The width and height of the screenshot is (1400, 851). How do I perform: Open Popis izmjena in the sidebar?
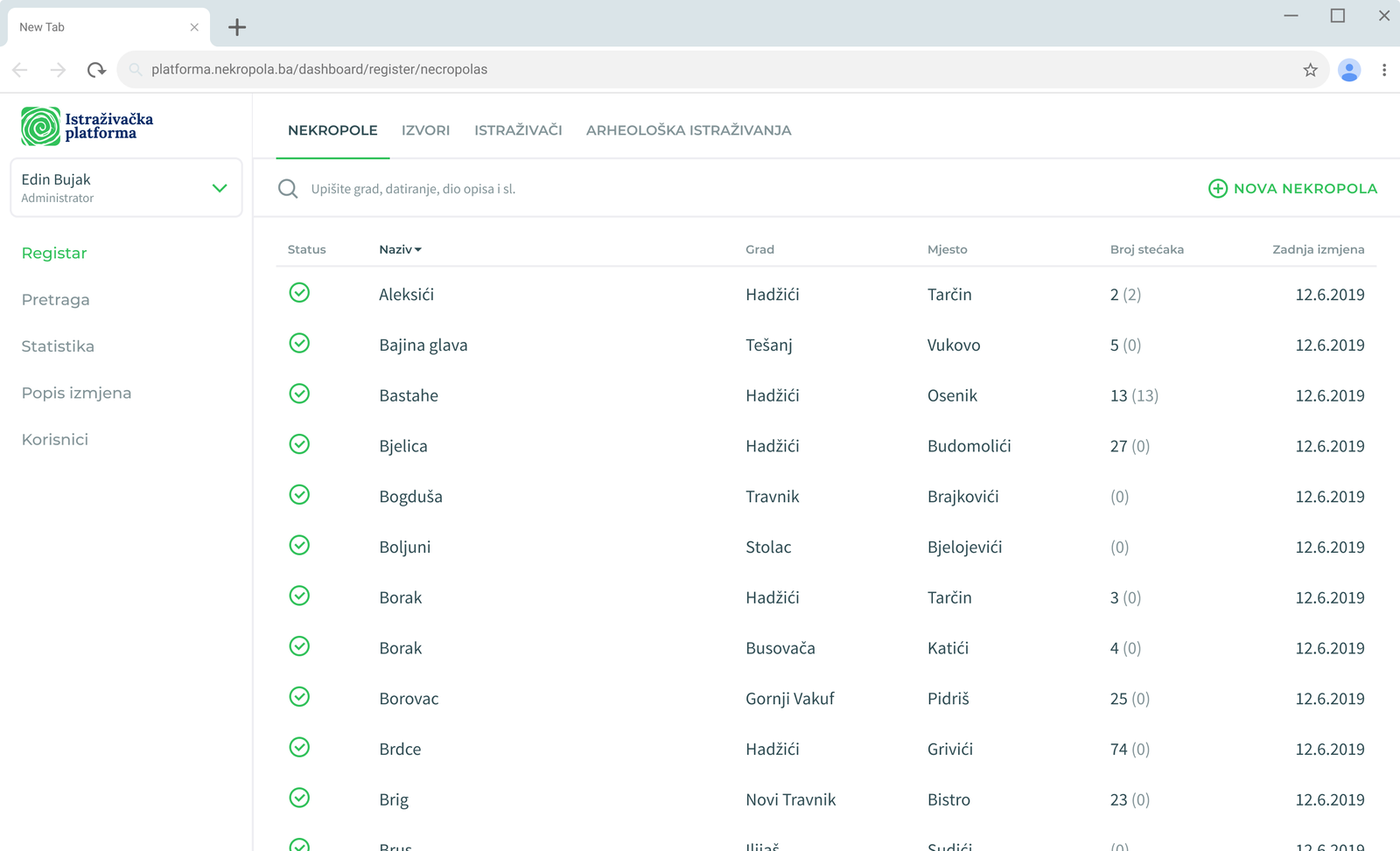pos(76,393)
